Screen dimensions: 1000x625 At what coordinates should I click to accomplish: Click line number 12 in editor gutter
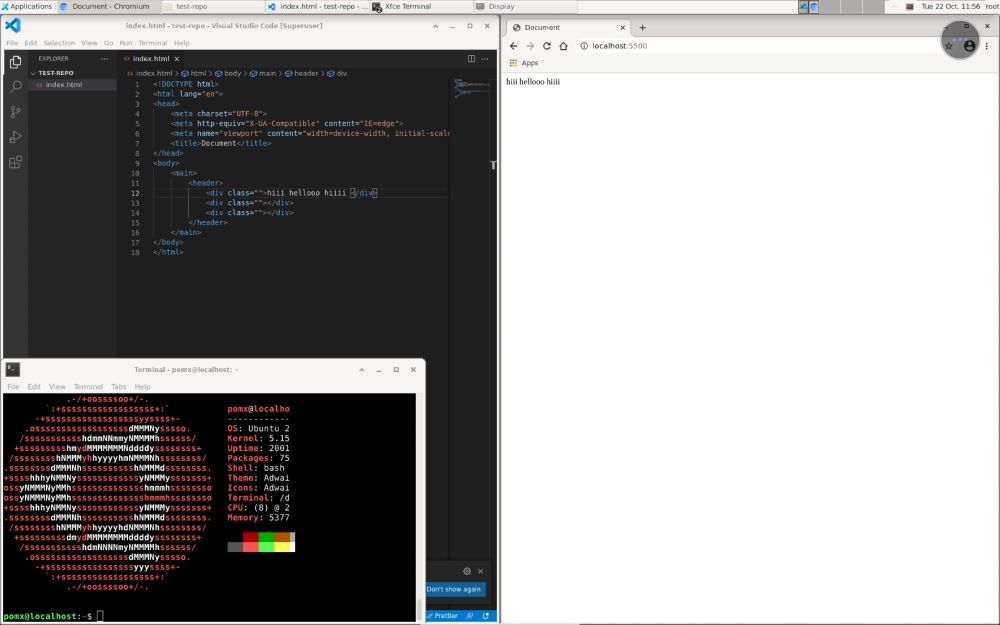coord(135,193)
